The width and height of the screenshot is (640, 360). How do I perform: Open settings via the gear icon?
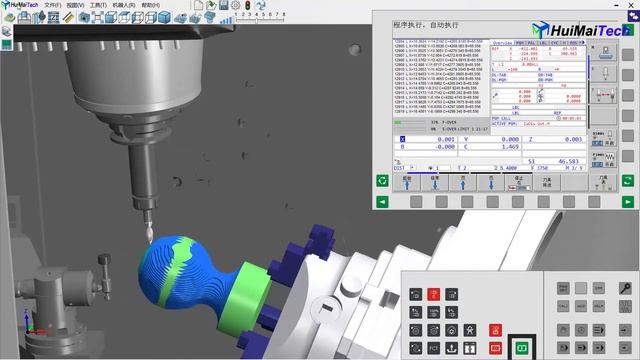click(236, 5)
